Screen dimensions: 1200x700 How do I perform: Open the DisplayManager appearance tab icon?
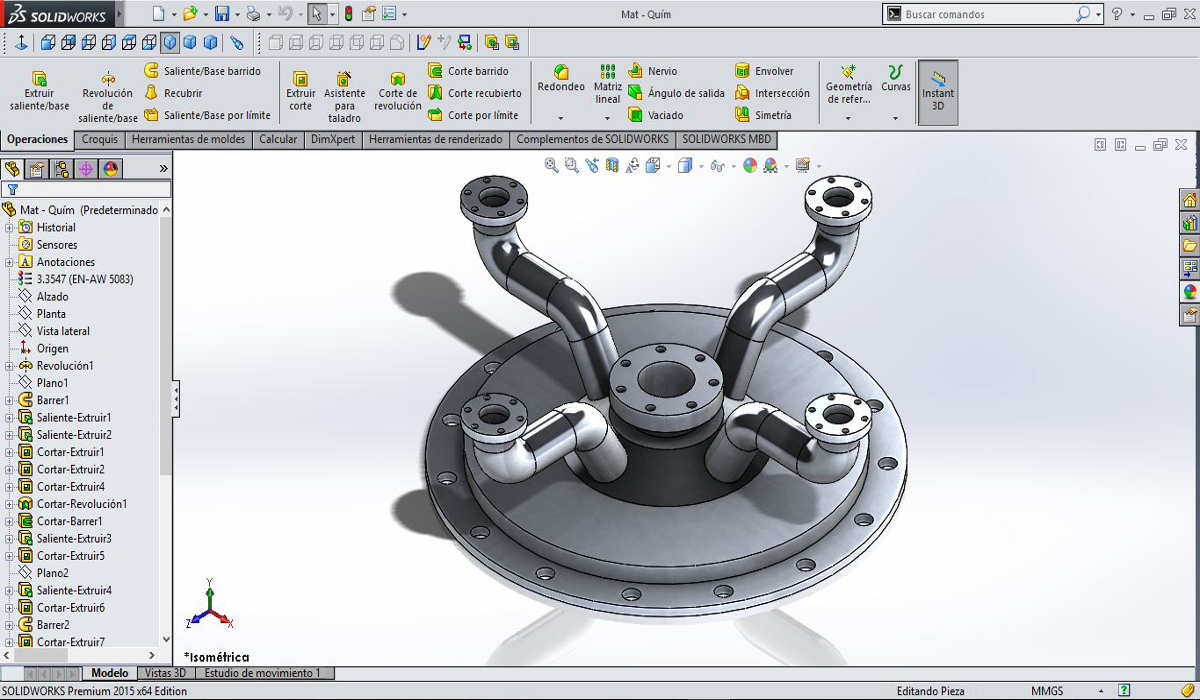point(111,169)
